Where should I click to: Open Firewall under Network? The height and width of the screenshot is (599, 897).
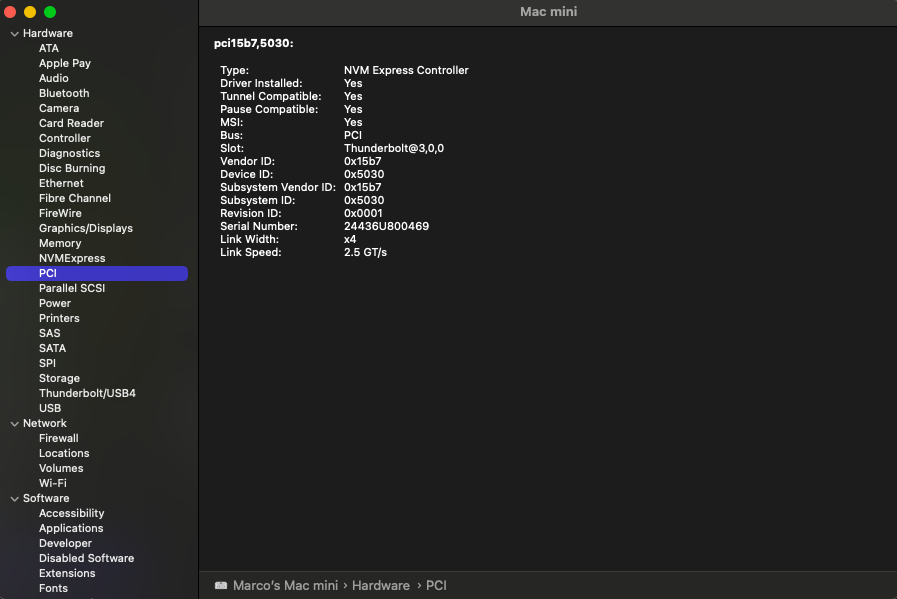(x=59, y=438)
